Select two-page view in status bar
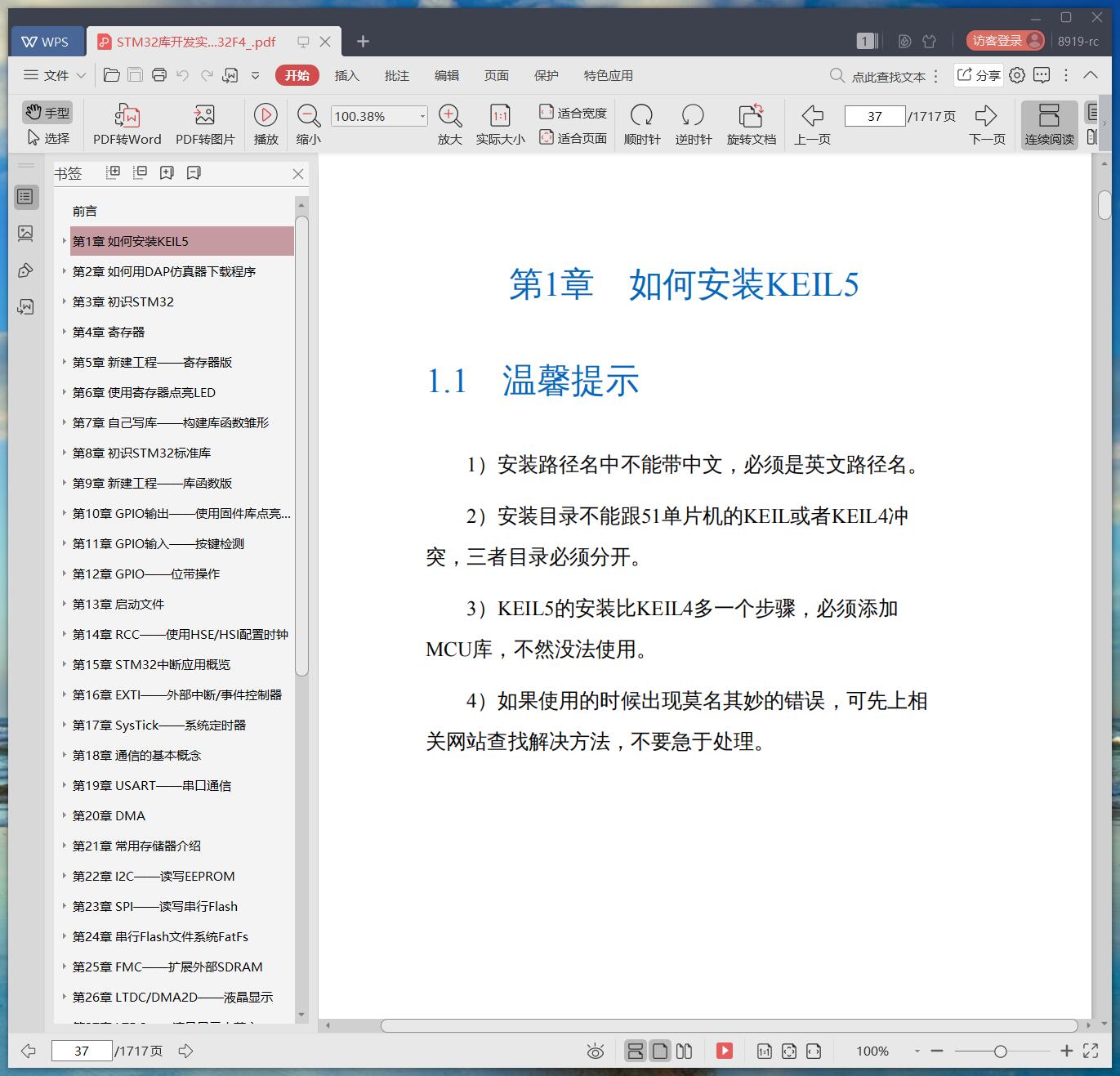Viewport: 1120px width, 1076px height. 685,1051
